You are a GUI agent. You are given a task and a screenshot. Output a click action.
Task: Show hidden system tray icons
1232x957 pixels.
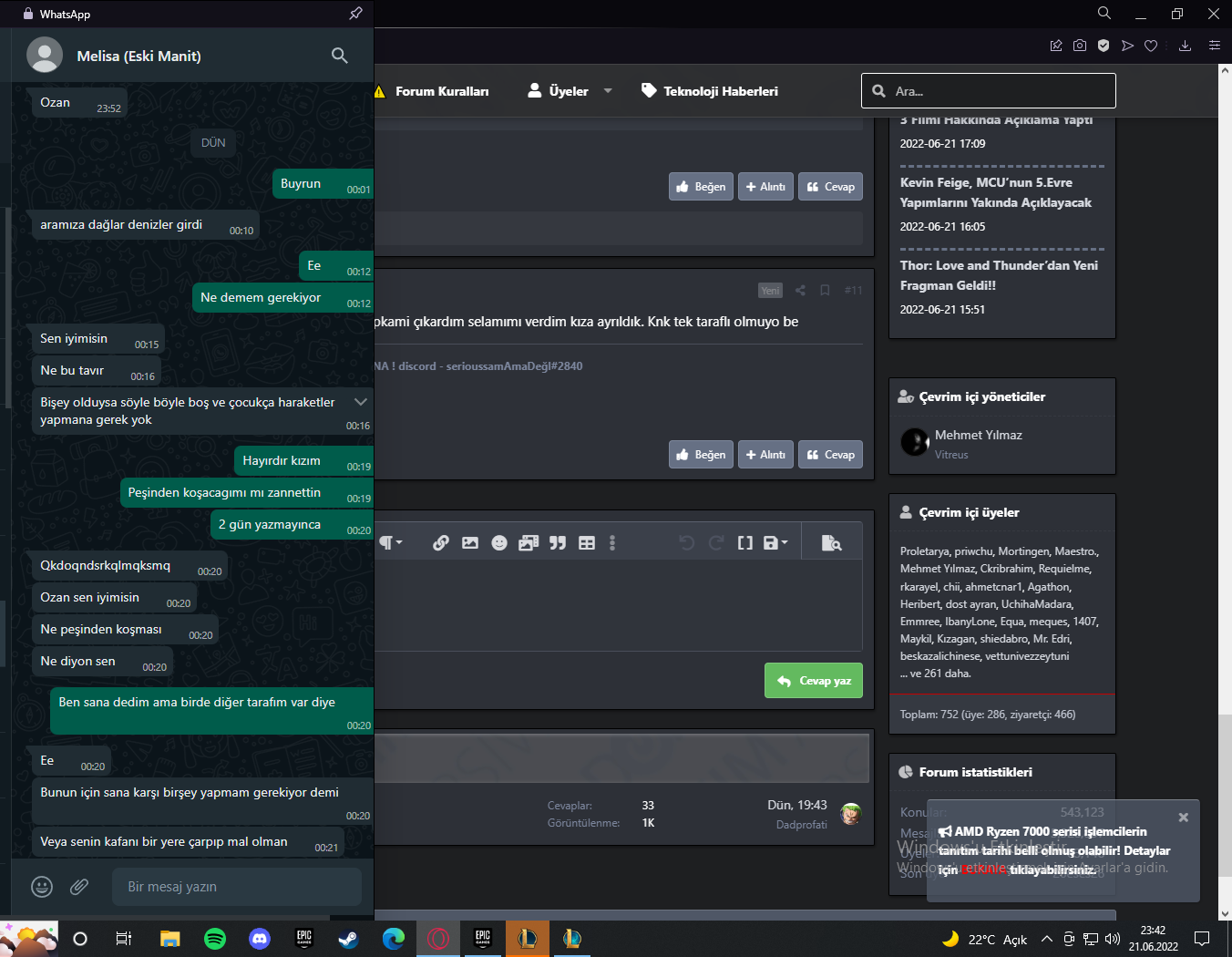1046,939
